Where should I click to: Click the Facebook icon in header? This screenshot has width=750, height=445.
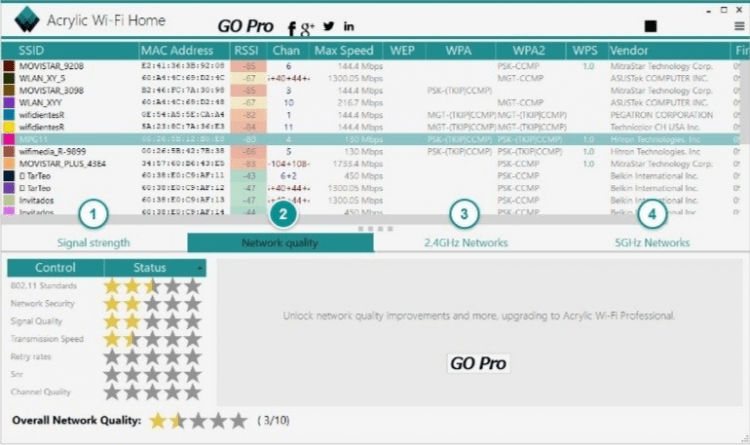[x=291, y=27]
